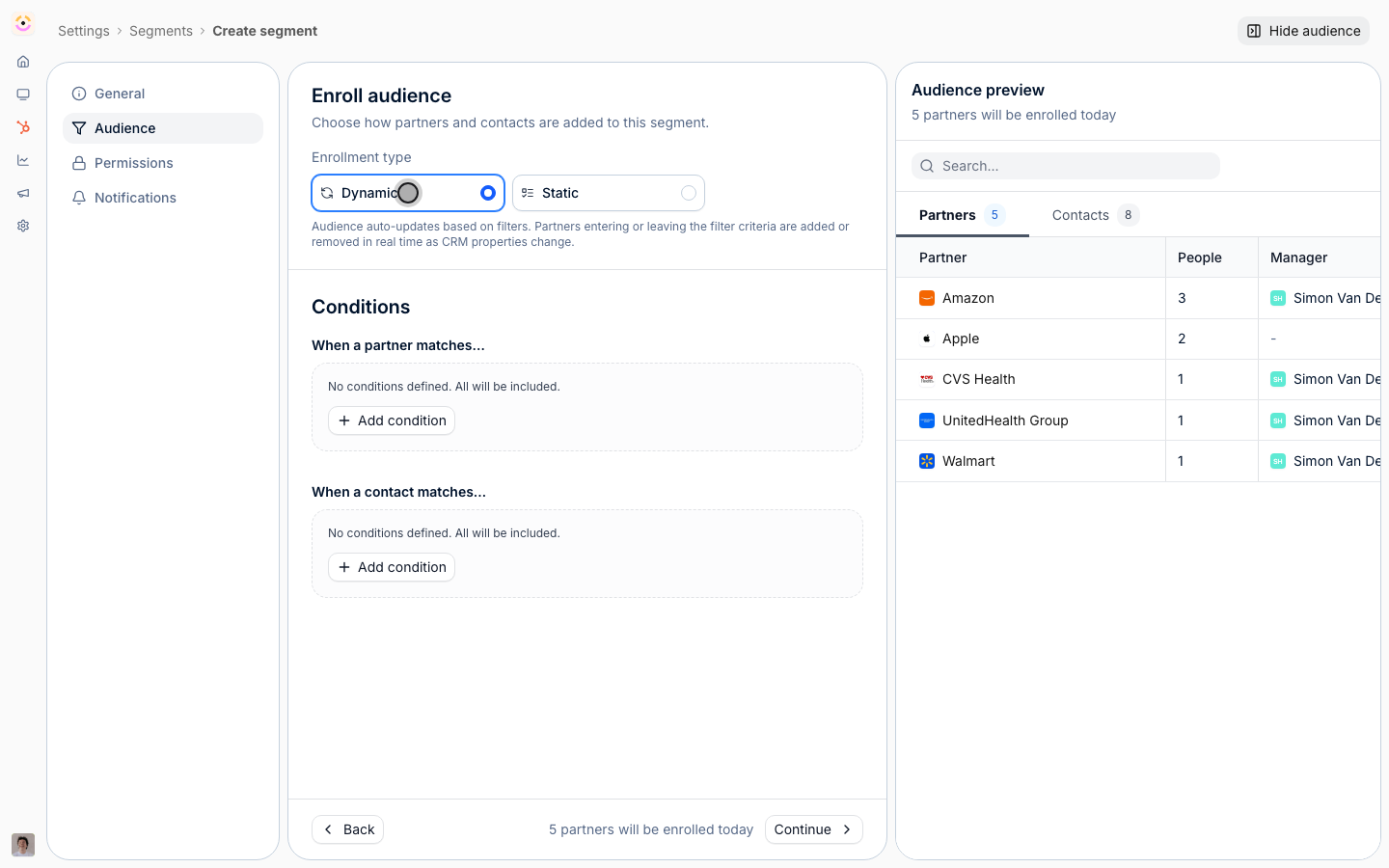Add condition under contact matches
The width and height of the screenshot is (1389, 868).
click(x=392, y=567)
